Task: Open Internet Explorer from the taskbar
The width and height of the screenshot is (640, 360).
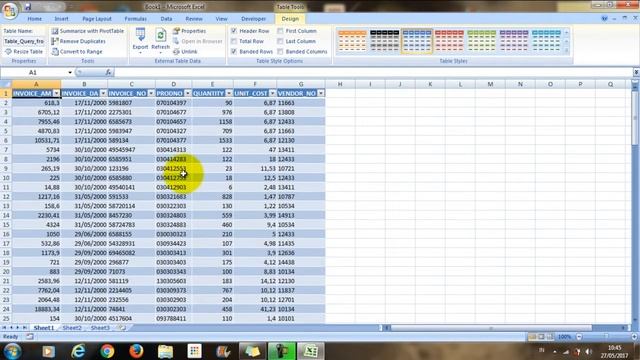Action: coord(78,351)
